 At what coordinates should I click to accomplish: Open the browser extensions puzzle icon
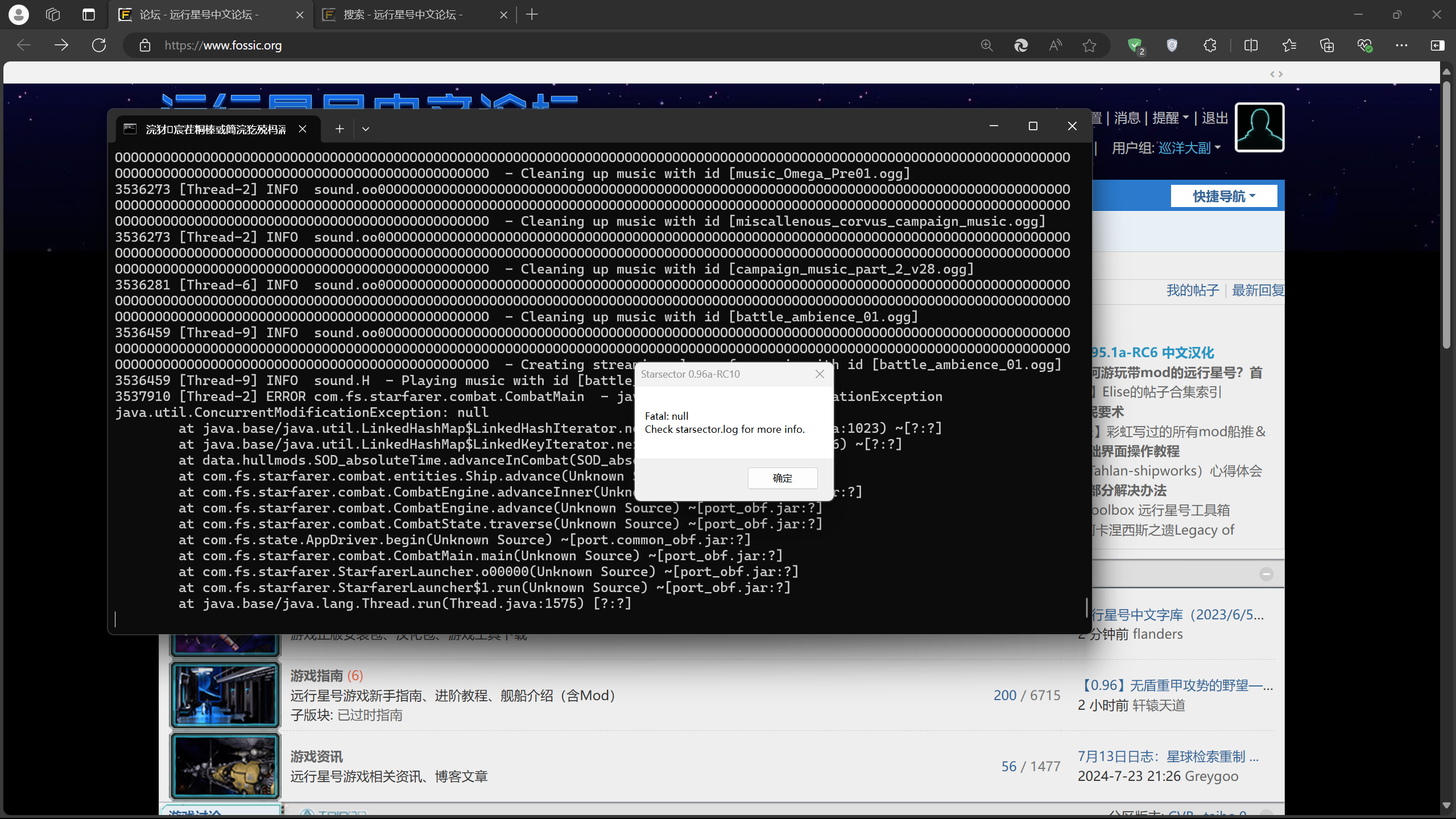click(1210, 45)
